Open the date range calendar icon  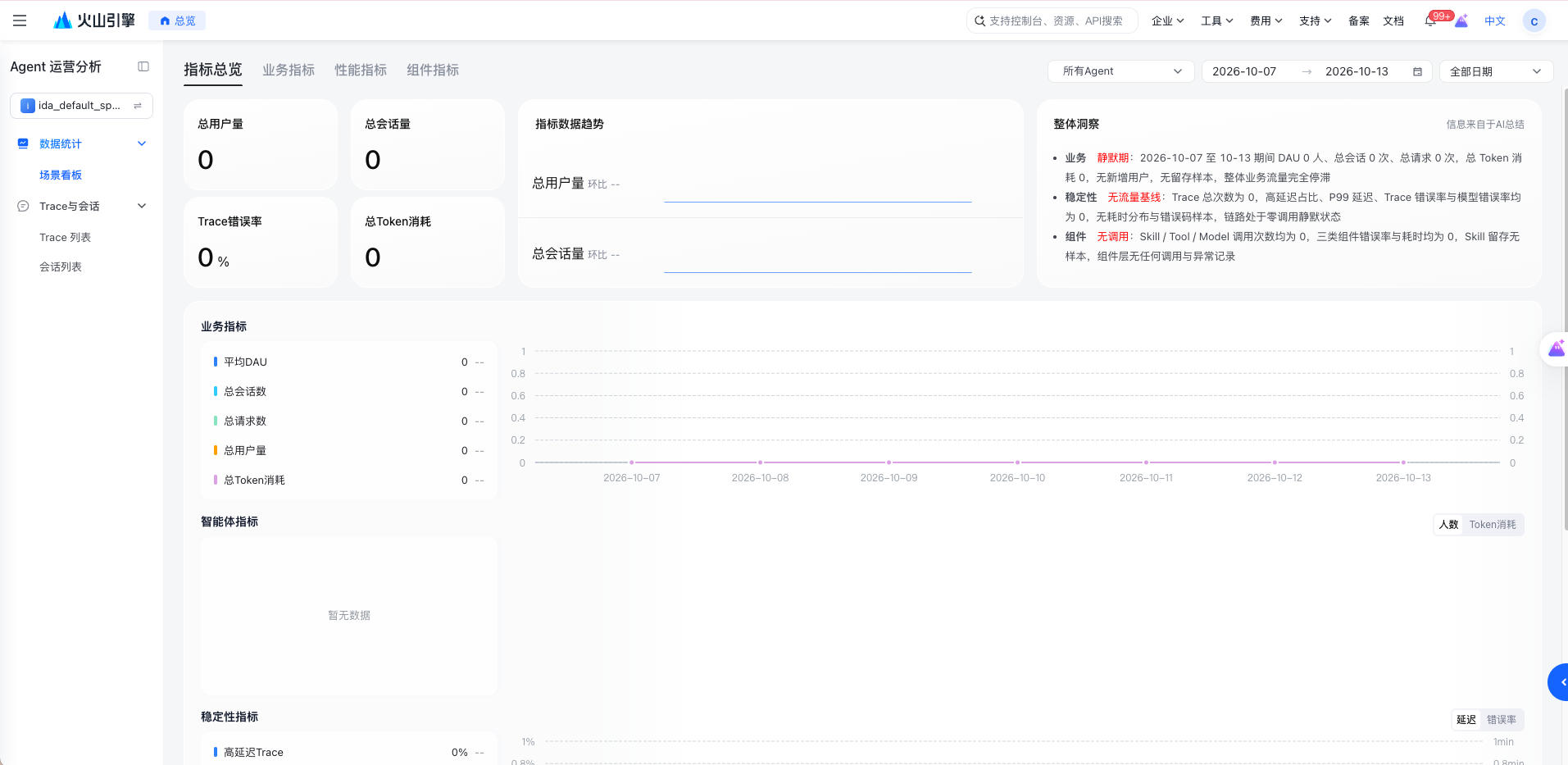1417,71
